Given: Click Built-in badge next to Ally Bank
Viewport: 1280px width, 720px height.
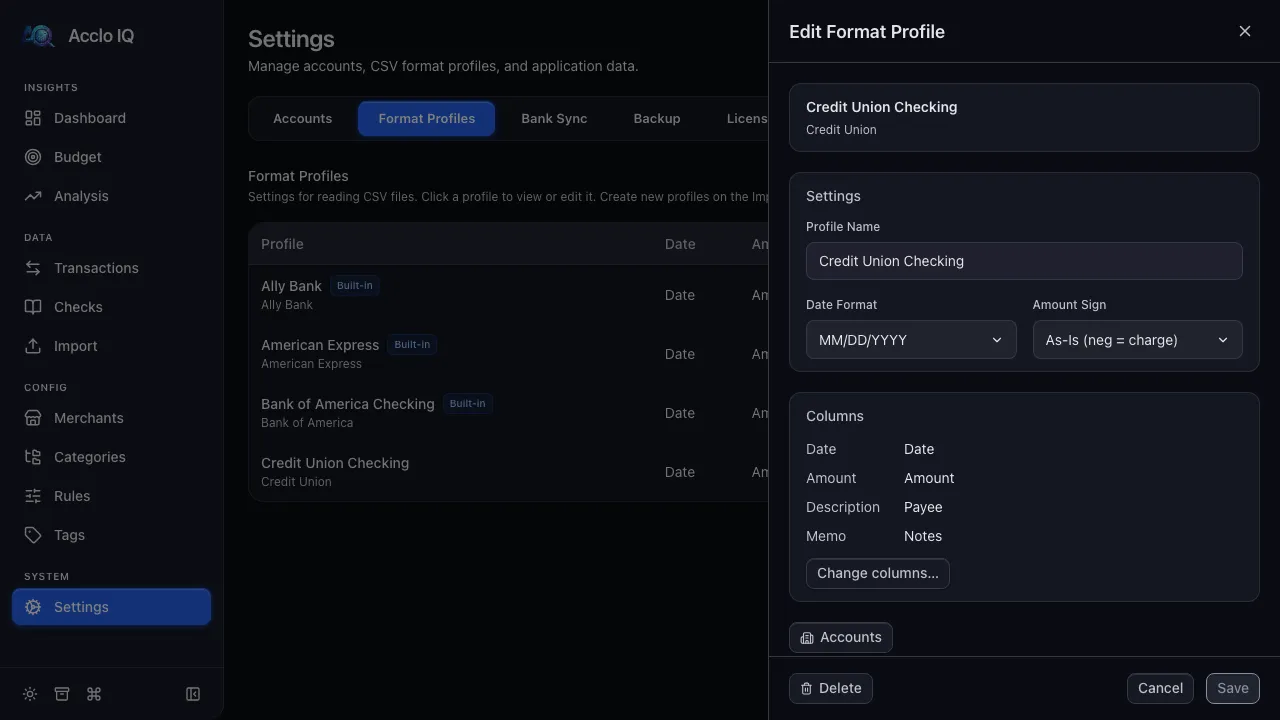Looking at the screenshot, I should pyautogui.click(x=355, y=286).
